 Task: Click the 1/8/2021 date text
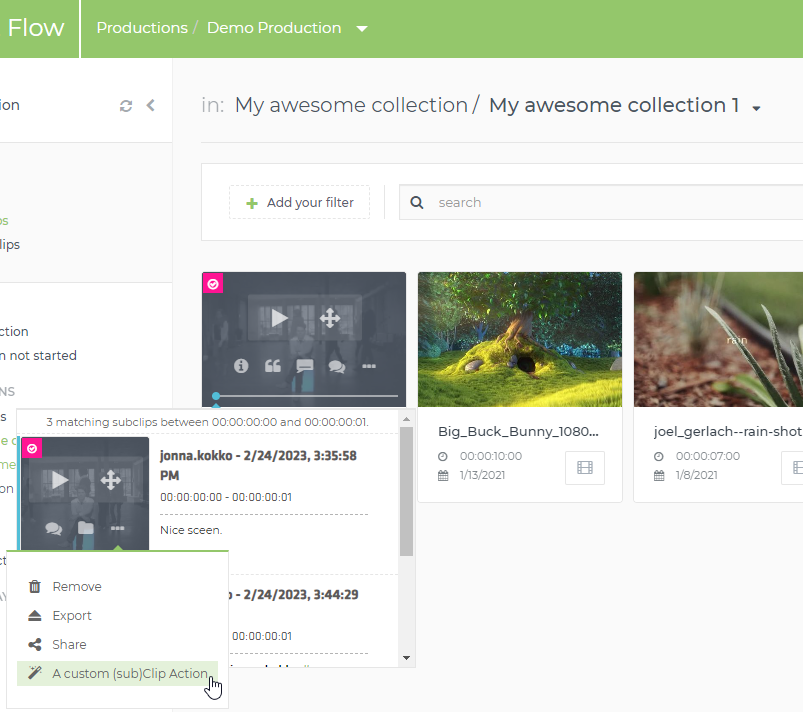(x=696, y=475)
